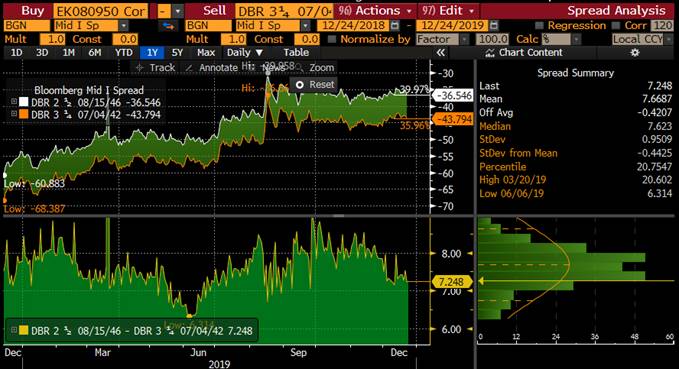
Task: Edit the Sell side BGN source field
Action: pyautogui.click(x=209, y=26)
